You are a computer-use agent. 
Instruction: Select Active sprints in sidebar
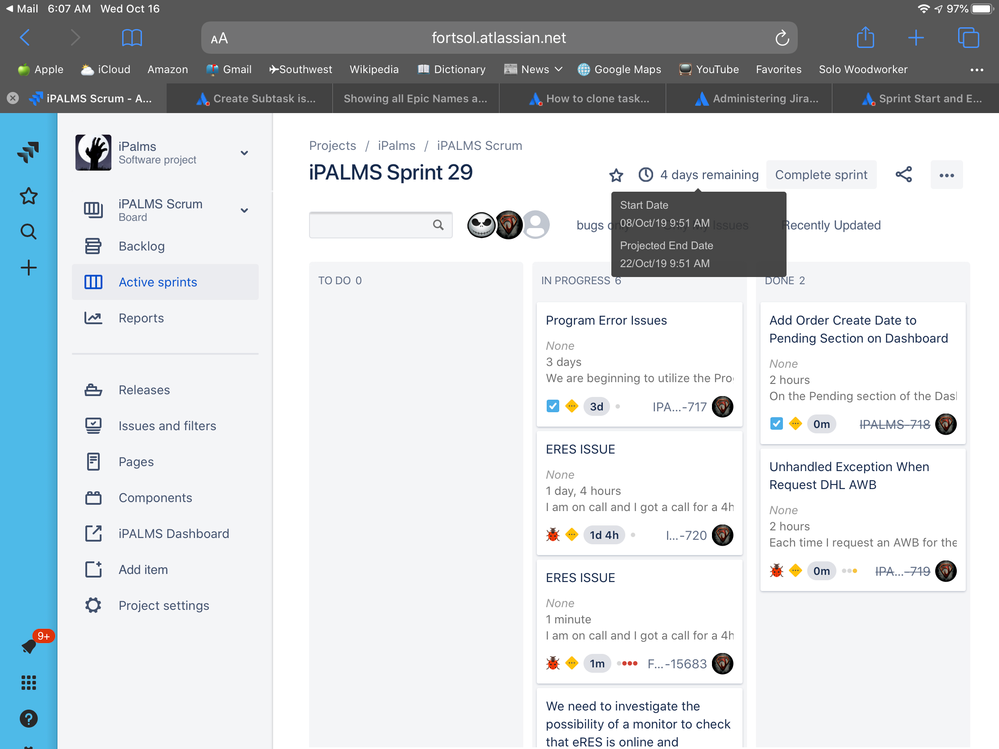(165, 282)
